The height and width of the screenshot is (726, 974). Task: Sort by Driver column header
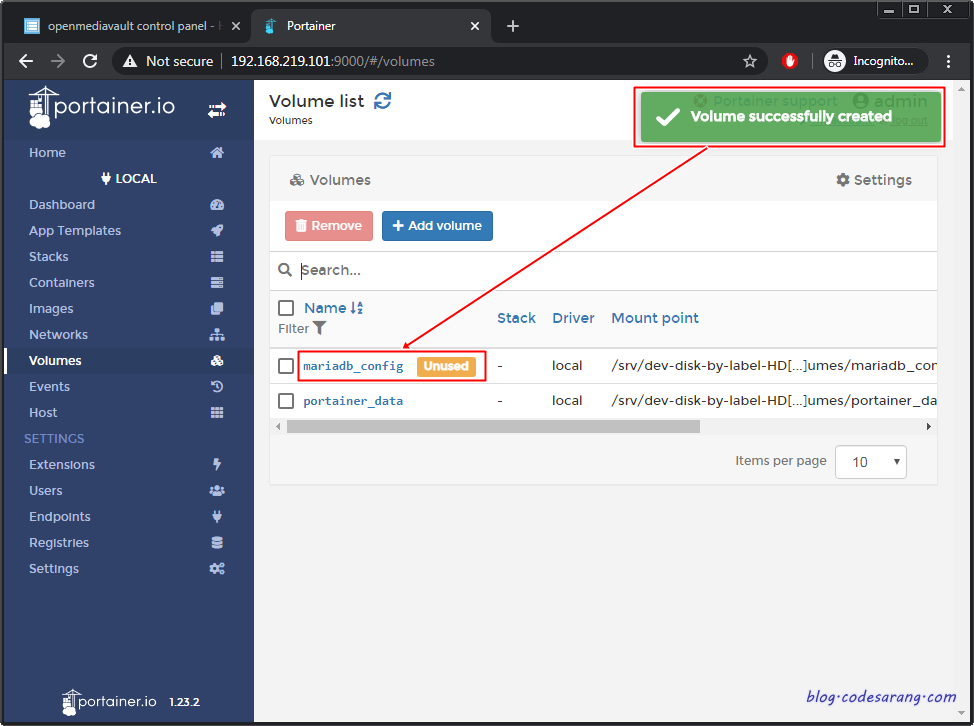pos(573,318)
